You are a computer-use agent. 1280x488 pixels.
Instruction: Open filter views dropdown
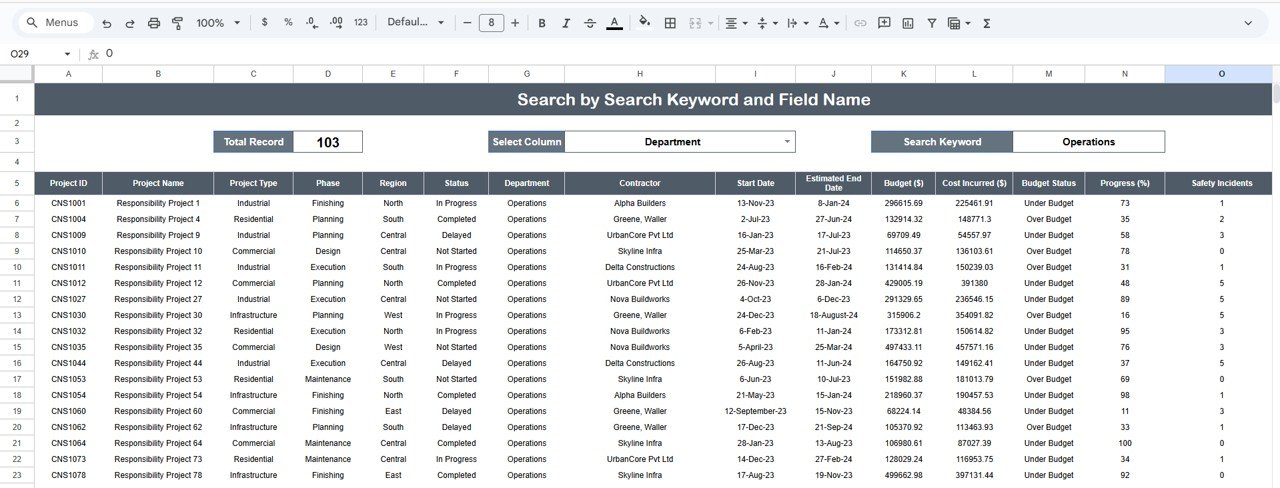tap(958, 22)
